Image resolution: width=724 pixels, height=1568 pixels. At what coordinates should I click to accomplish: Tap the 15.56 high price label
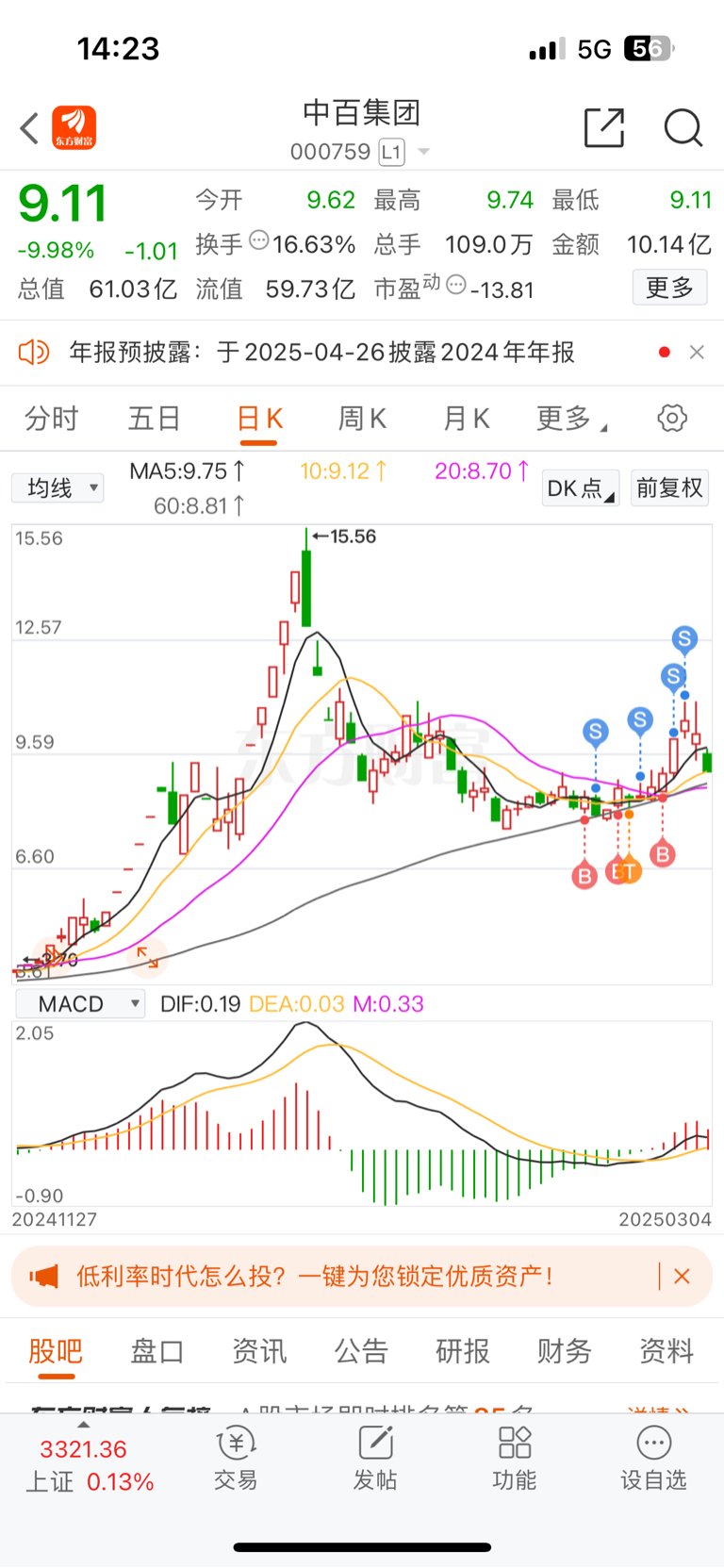[x=344, y=536]
